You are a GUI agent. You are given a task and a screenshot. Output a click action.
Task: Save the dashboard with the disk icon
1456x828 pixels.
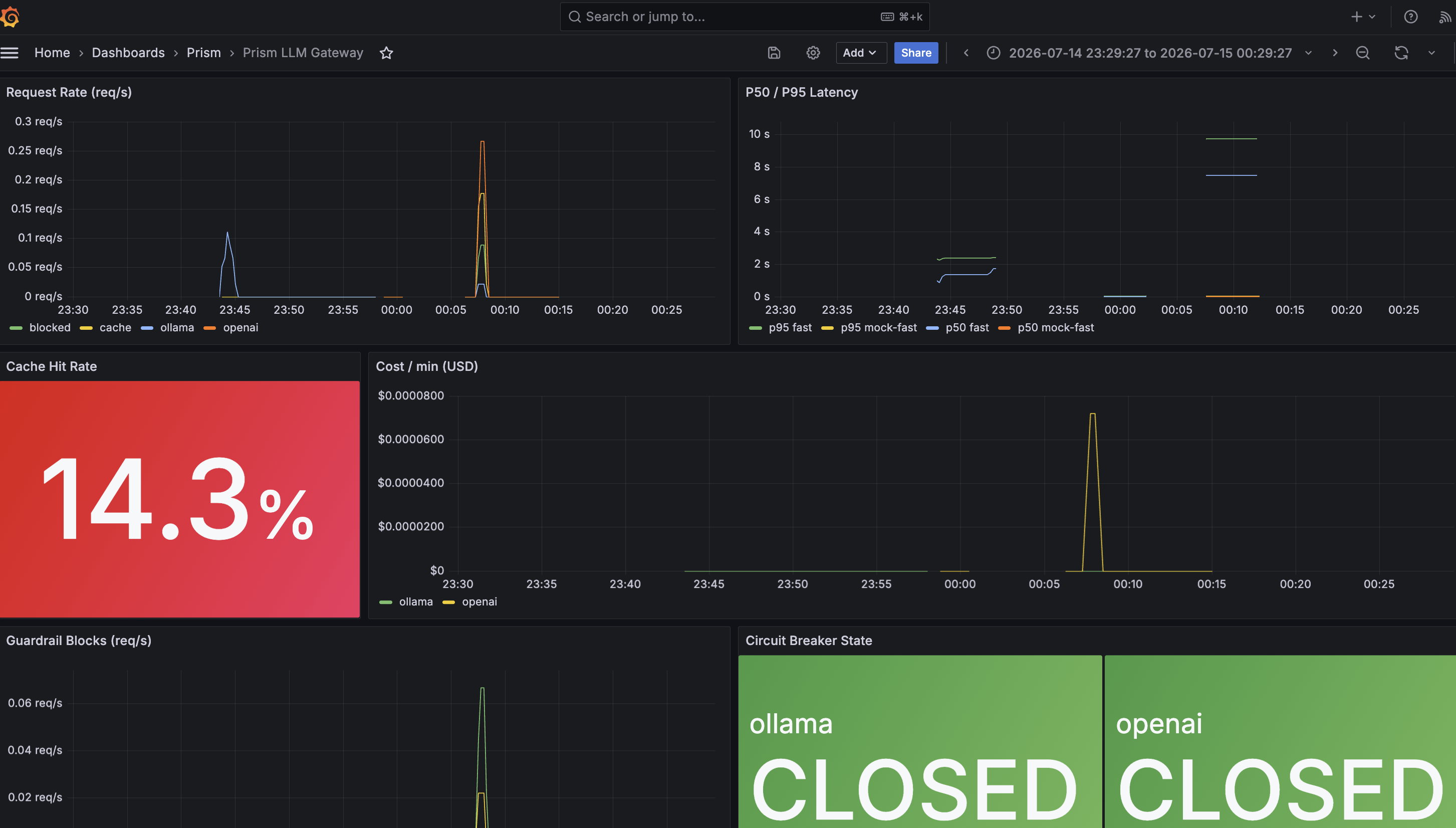(774, 53)
